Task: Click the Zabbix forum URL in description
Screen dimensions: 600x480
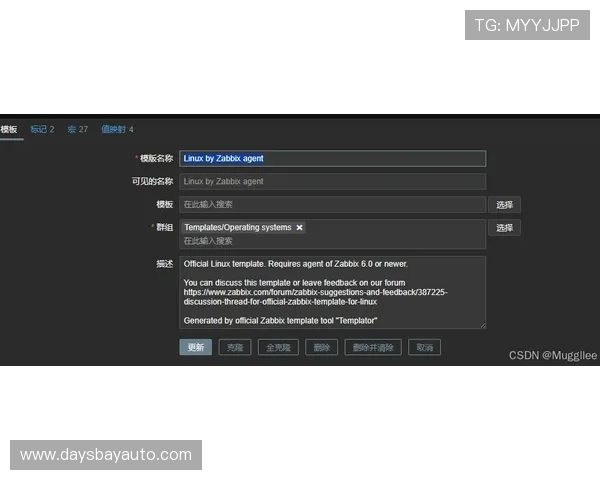Action: click(x=315, y=292)
